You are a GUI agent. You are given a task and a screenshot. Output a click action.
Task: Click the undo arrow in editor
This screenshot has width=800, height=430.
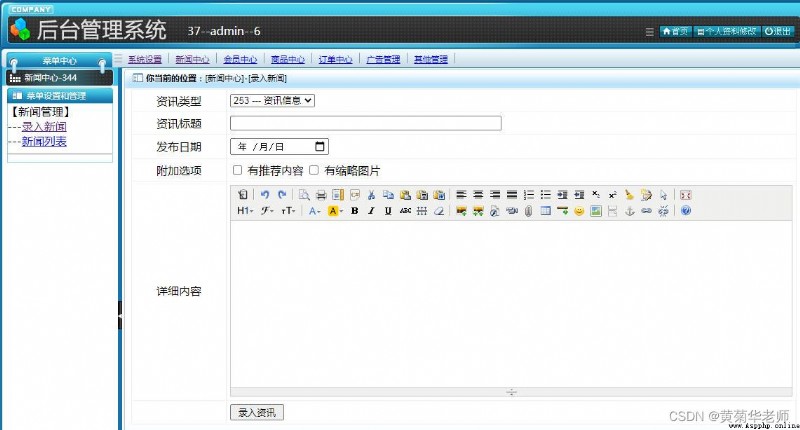point(265,195)
